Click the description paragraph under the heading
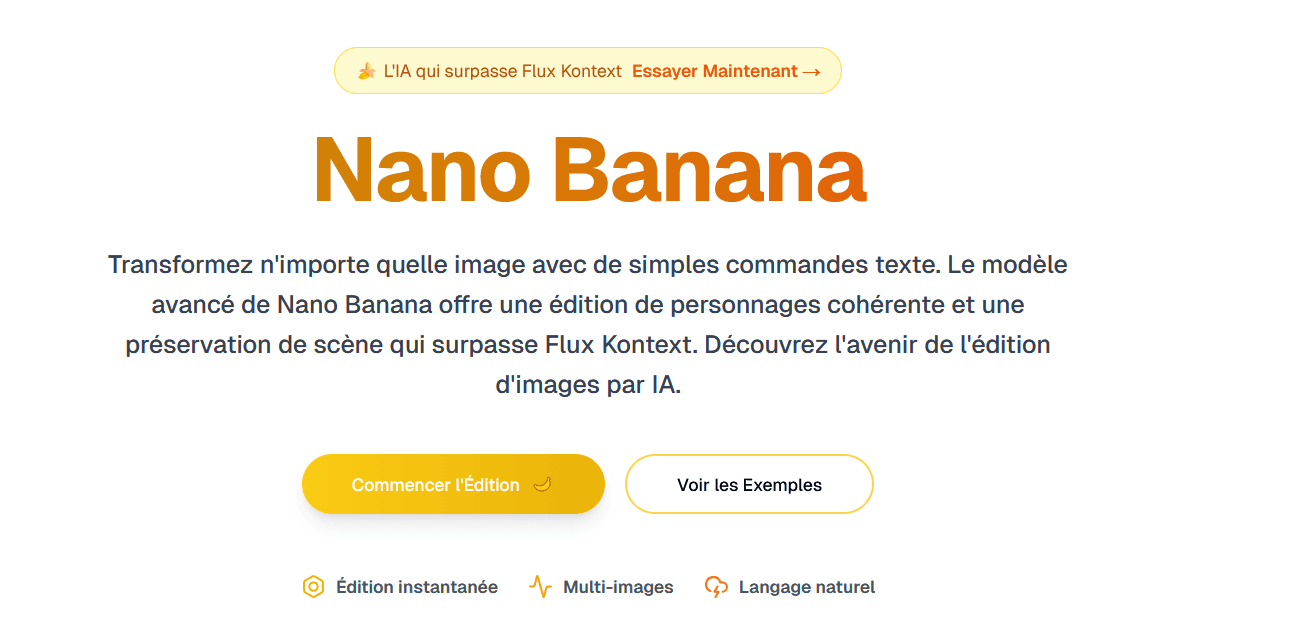Viewport: 1295px width, 622px height. click(588, 324)
